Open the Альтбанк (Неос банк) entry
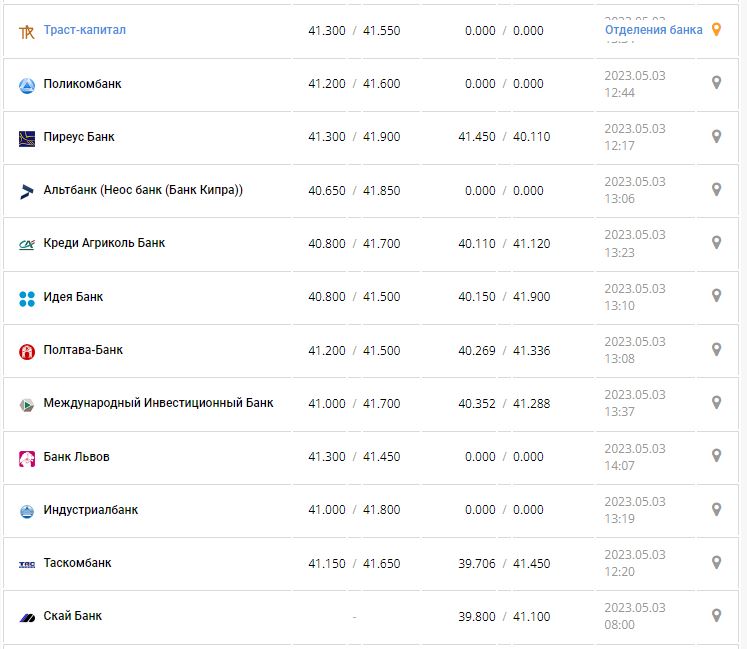Image resolution: width=747 pixels, height=649 pixels. (x=143, y=190)
